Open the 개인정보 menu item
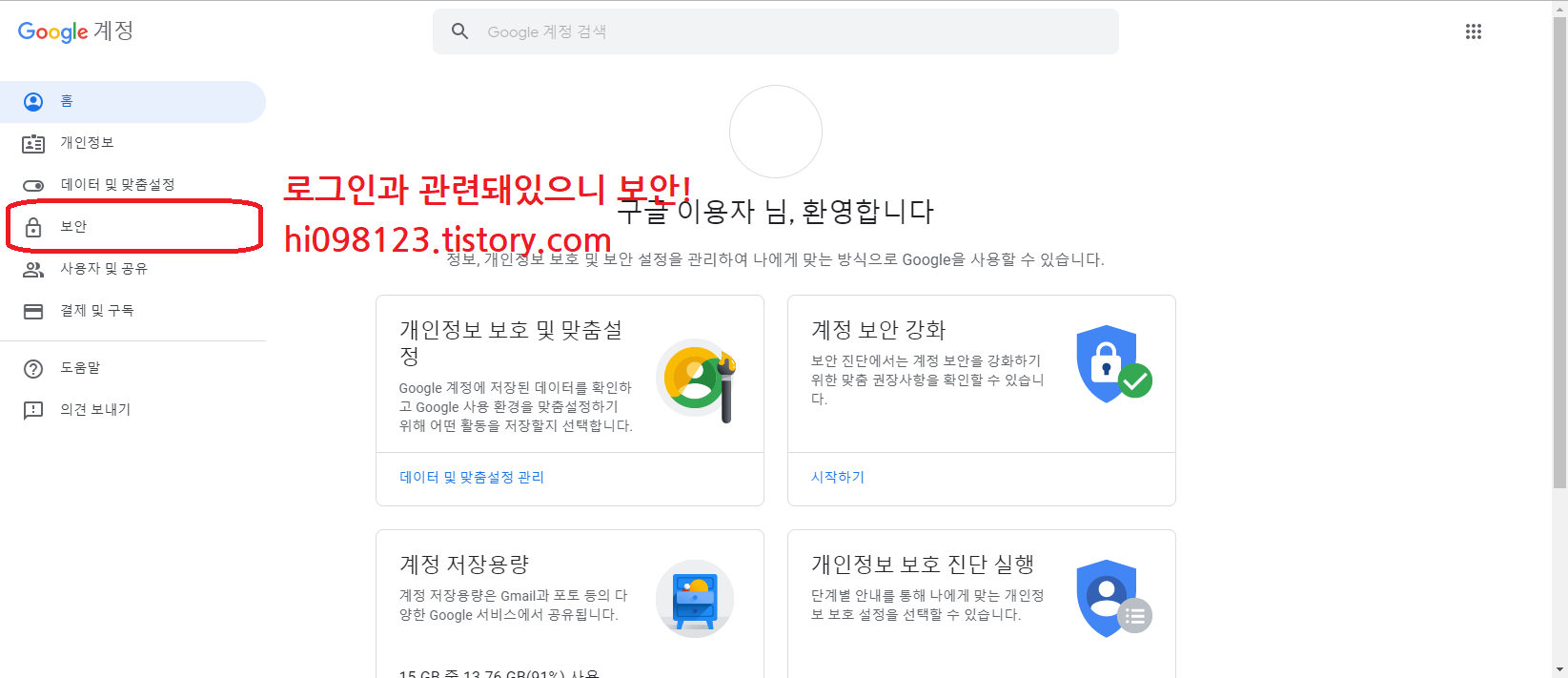Image resolution: width=1568 pixels, height=678 pixels. point(132,143)
